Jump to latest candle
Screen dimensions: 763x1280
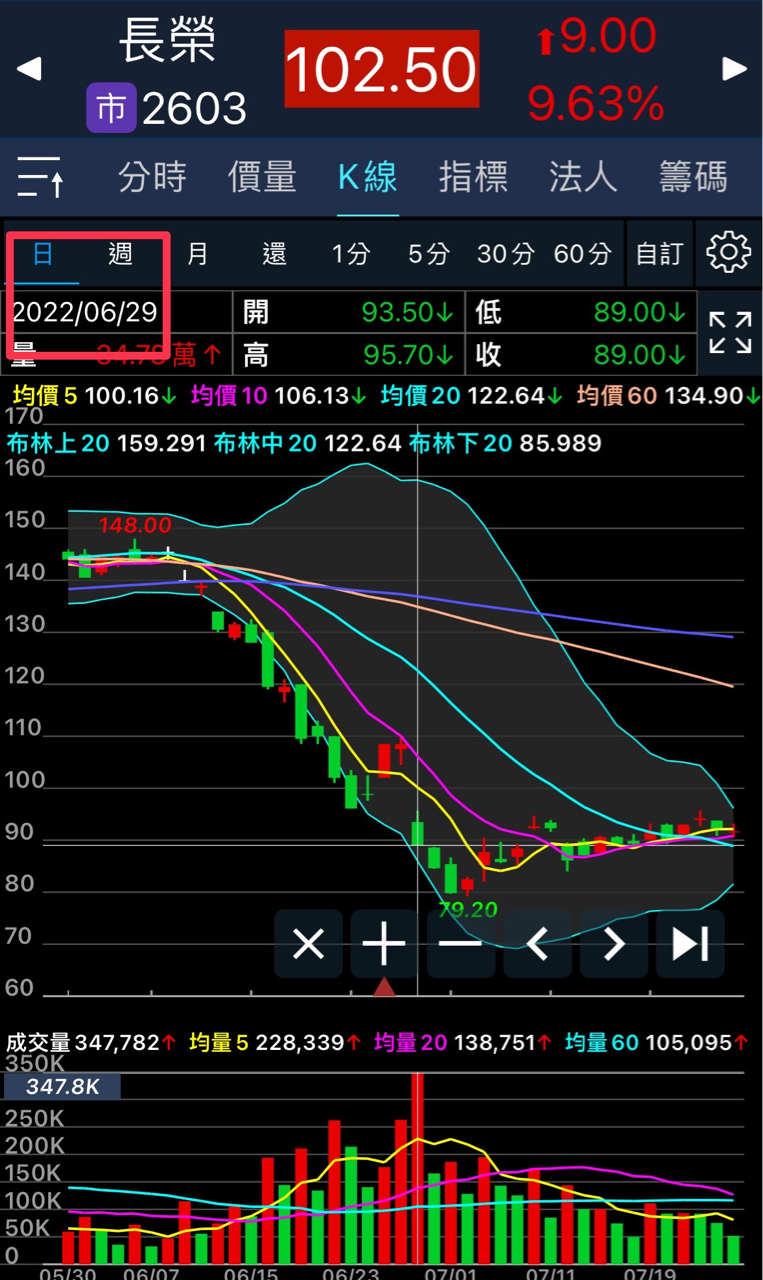690,943
